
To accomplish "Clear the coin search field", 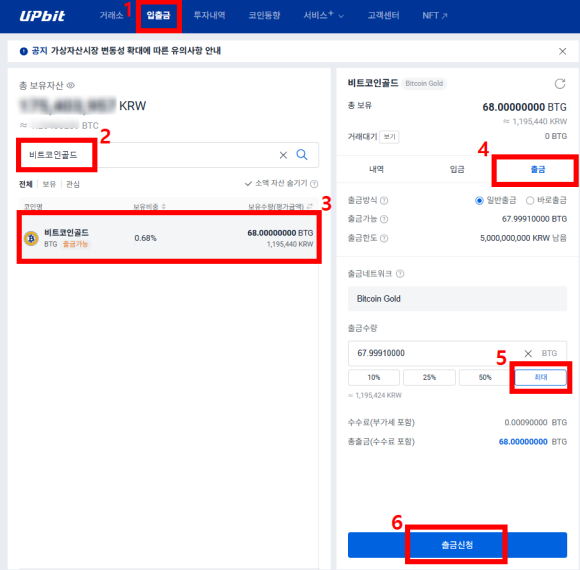I will 283,155.
